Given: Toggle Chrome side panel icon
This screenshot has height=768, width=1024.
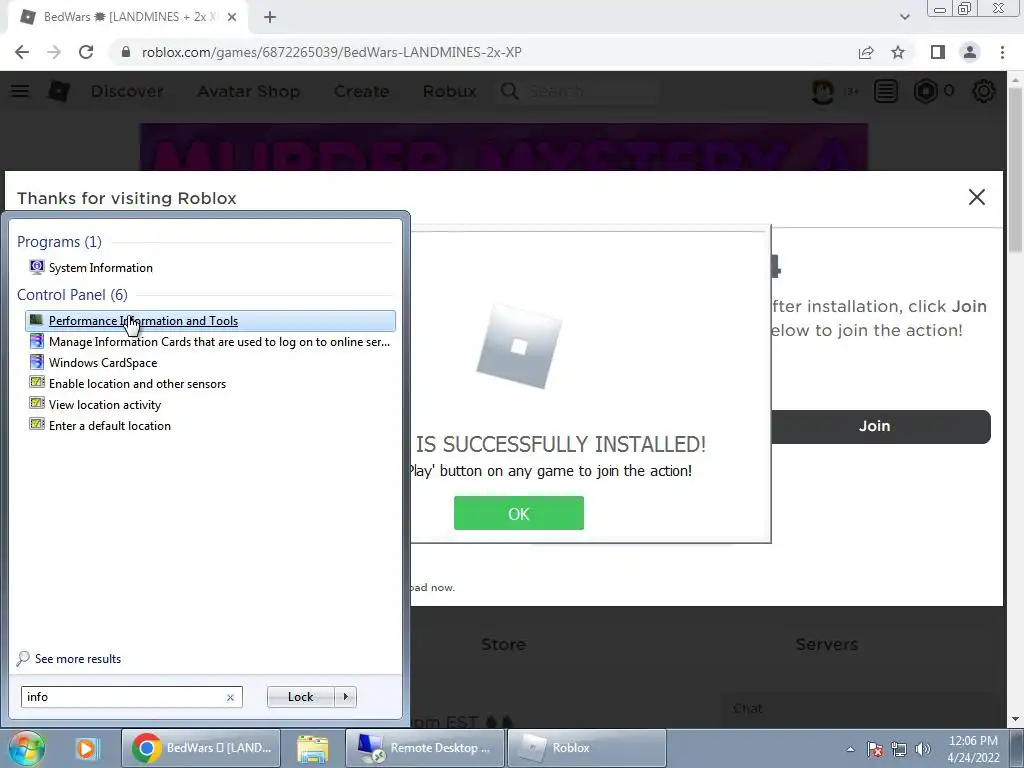Looking at the screenshot, I should coord(938,52).
